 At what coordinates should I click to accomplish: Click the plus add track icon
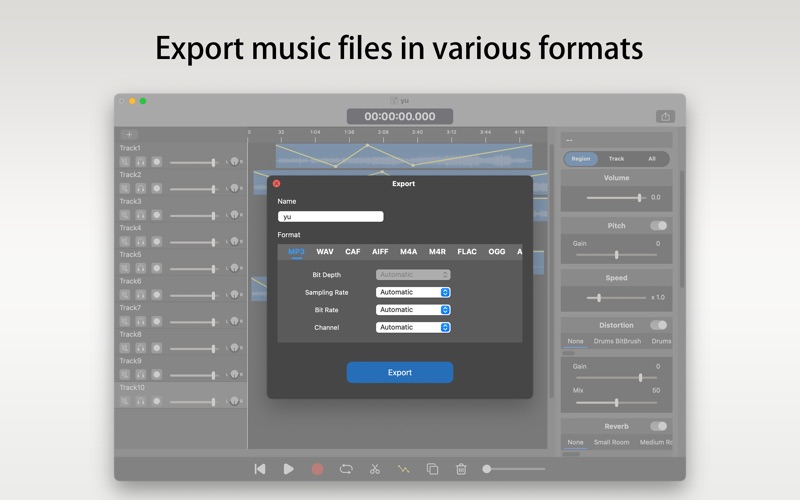[x=129, y=135]
